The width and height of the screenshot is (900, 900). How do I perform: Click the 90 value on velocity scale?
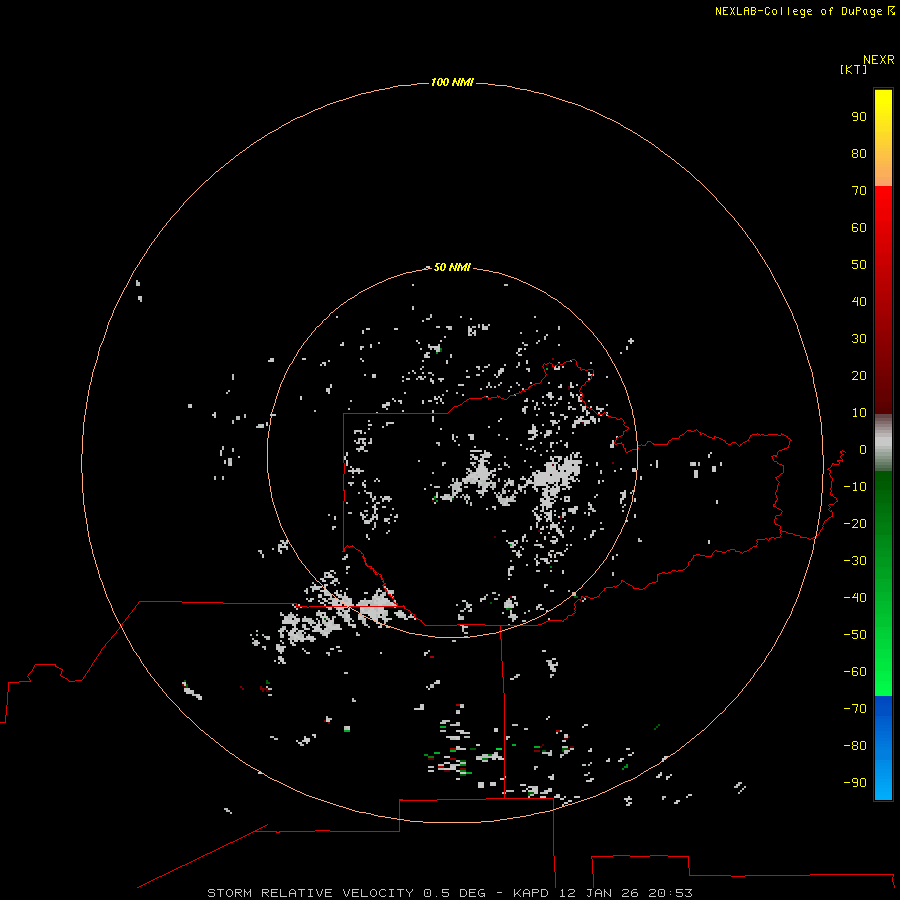pos(859,117)
